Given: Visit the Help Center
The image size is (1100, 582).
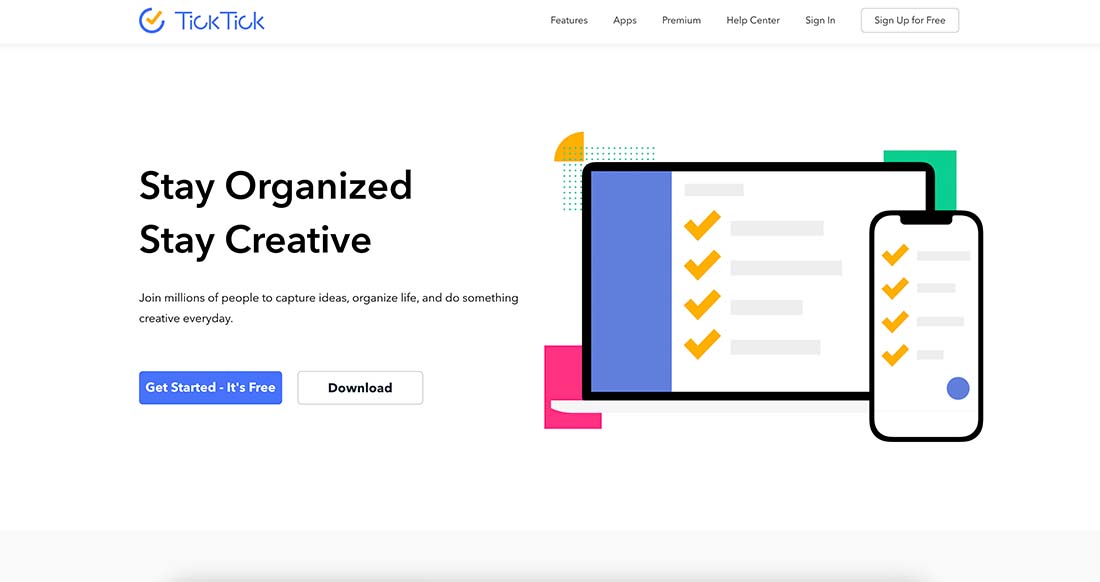Looking at the screenshot, I should click(753, 20).
